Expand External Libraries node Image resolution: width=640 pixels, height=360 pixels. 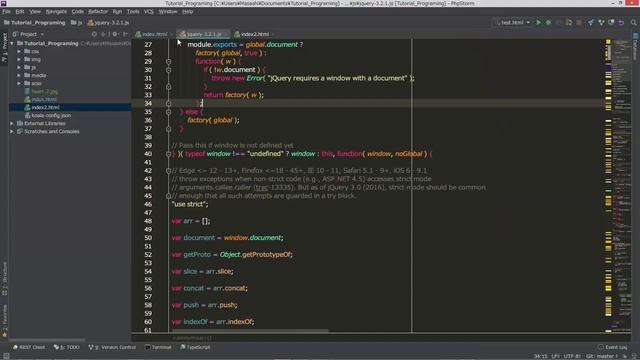(12, 123)
